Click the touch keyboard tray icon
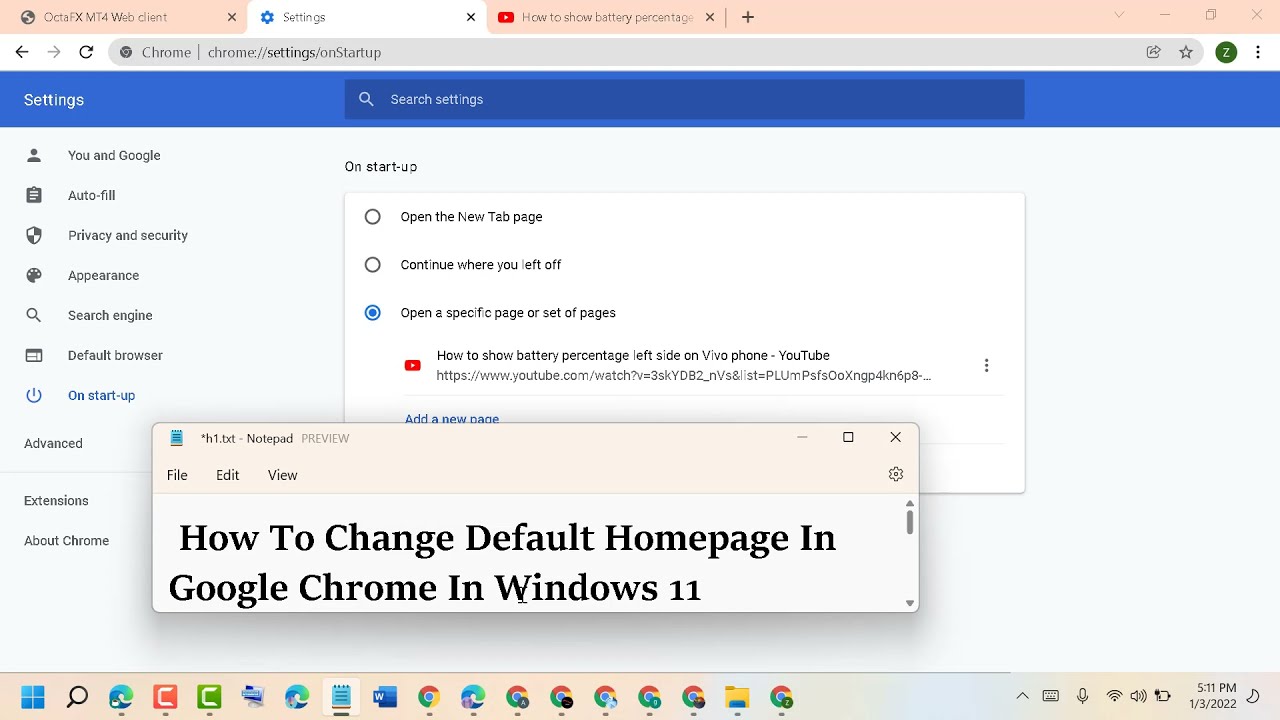Viewport: 1280px width, 720px height. click(x=1051, y=696)
